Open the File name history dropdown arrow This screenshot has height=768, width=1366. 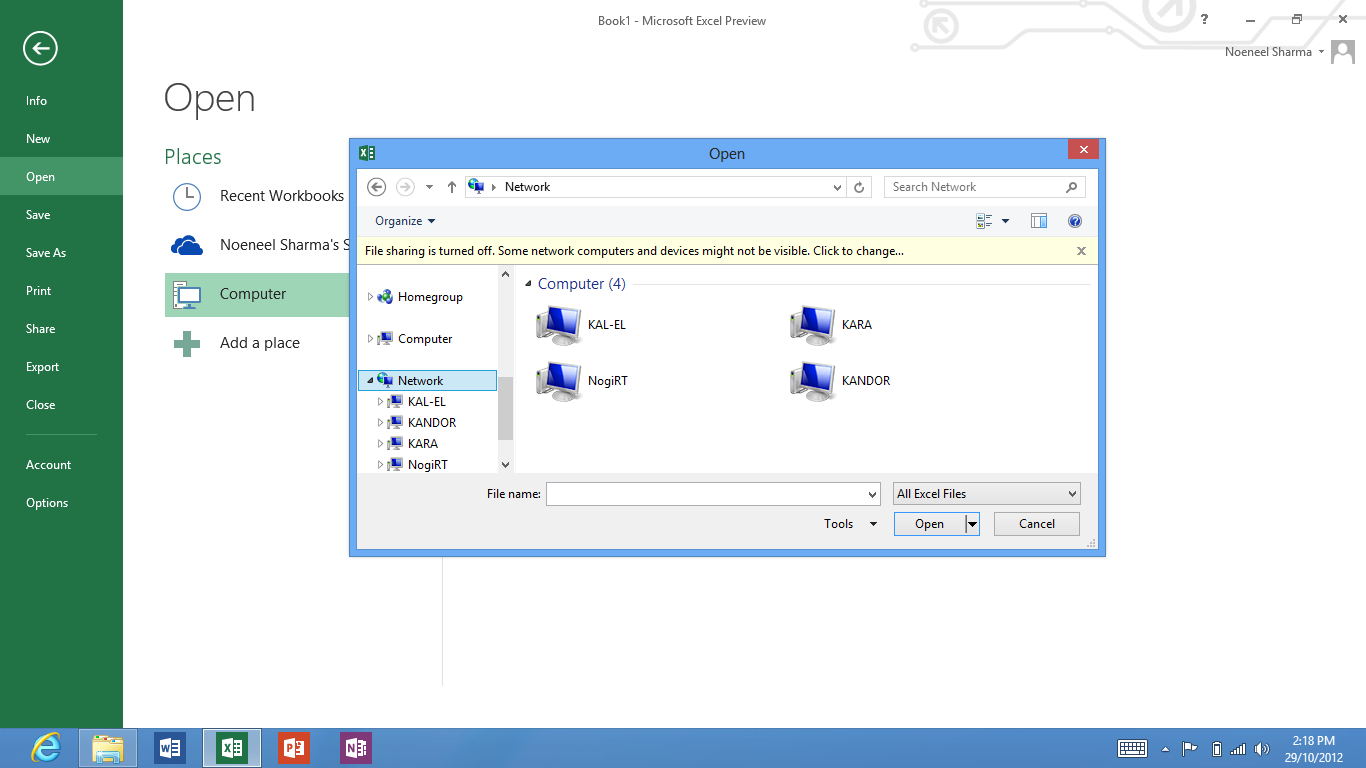[872, 494]
